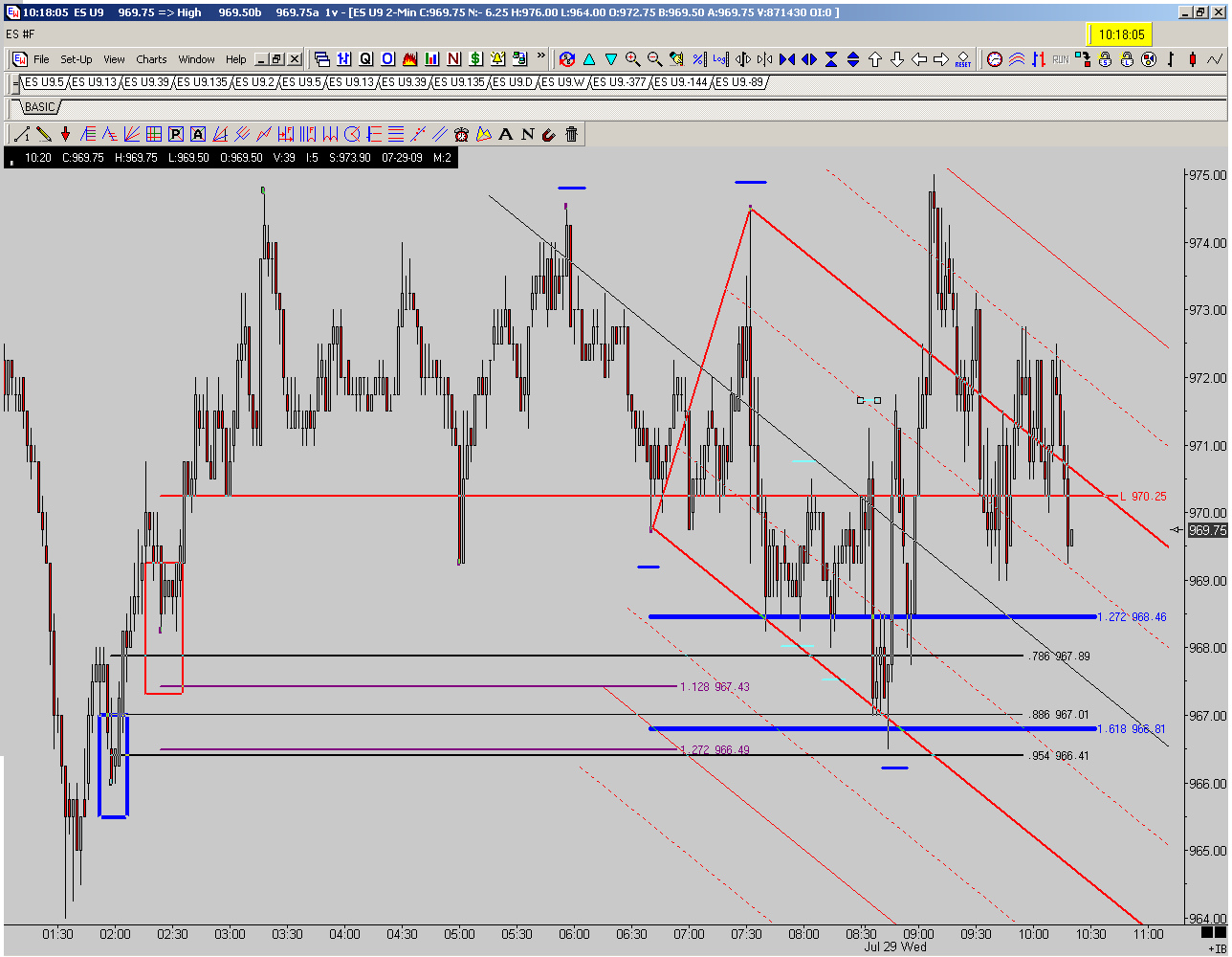Expand the toolbar overflow chevron
Viewport: 1232px width, 957px height.
click(x=540, y=56)
